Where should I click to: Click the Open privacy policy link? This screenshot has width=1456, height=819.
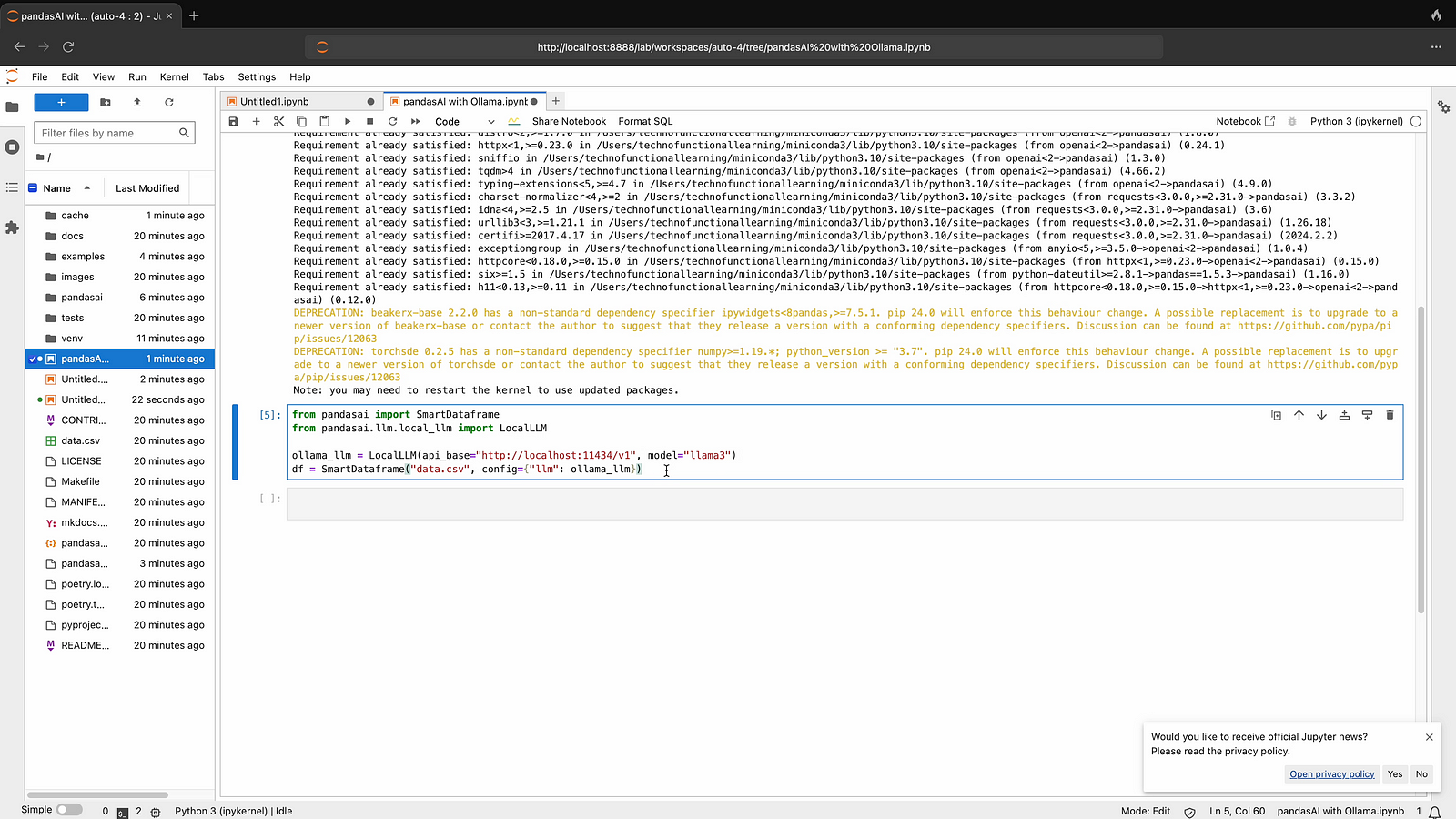tap(1331, 774)
